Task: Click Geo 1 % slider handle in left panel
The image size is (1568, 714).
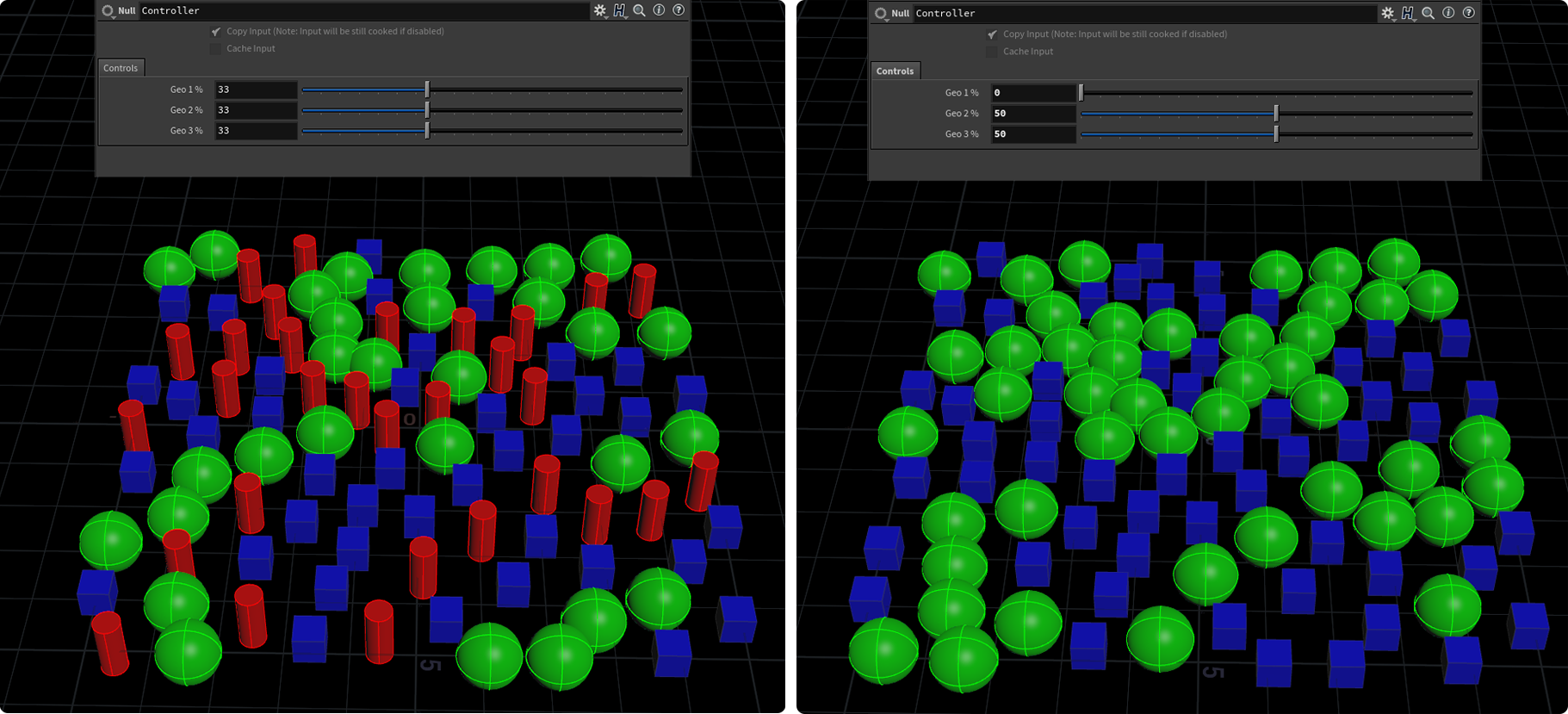Action: click(427, 90)
